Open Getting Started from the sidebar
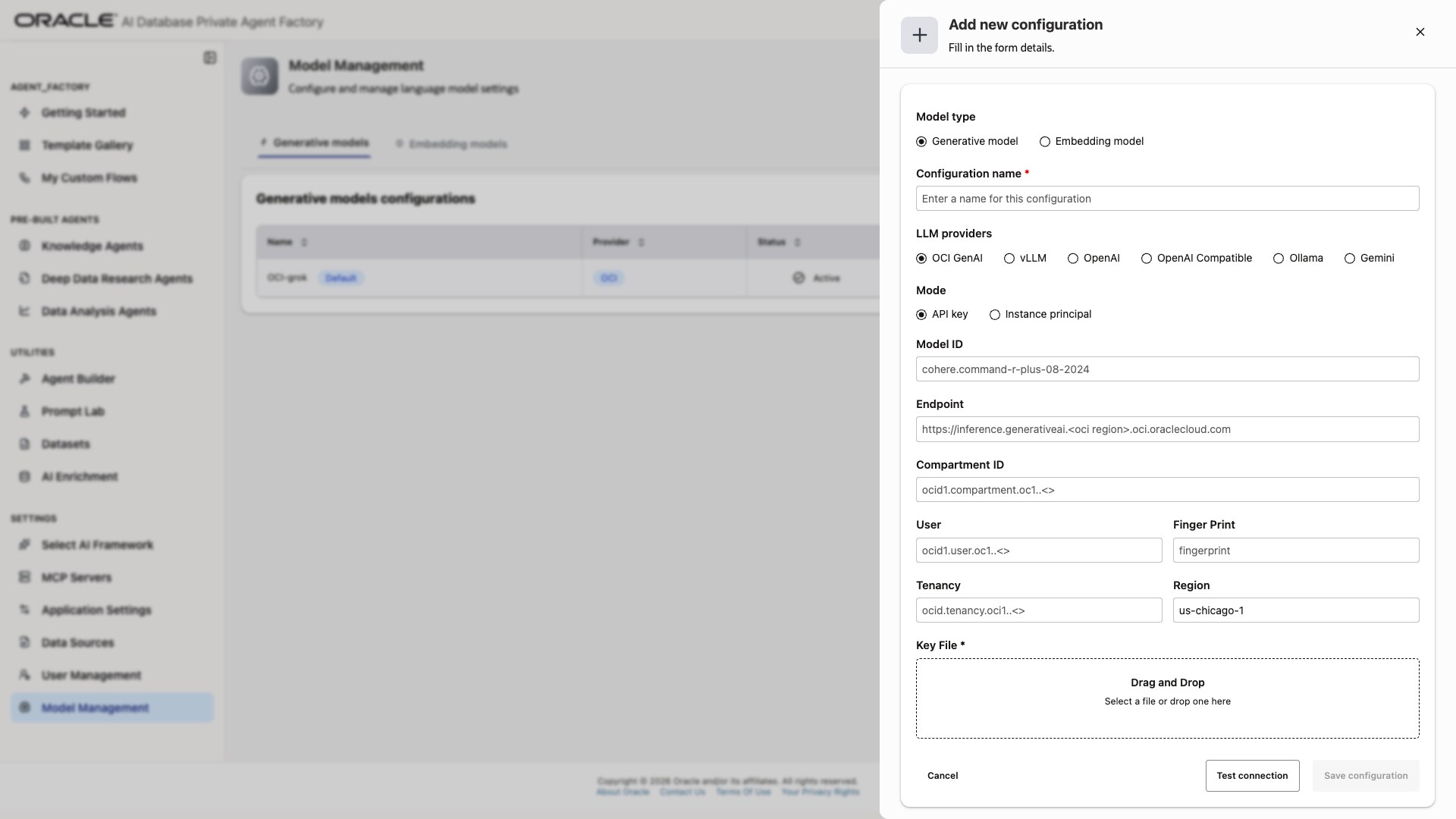The image size is (1456, 819). (x=83, y=113)
